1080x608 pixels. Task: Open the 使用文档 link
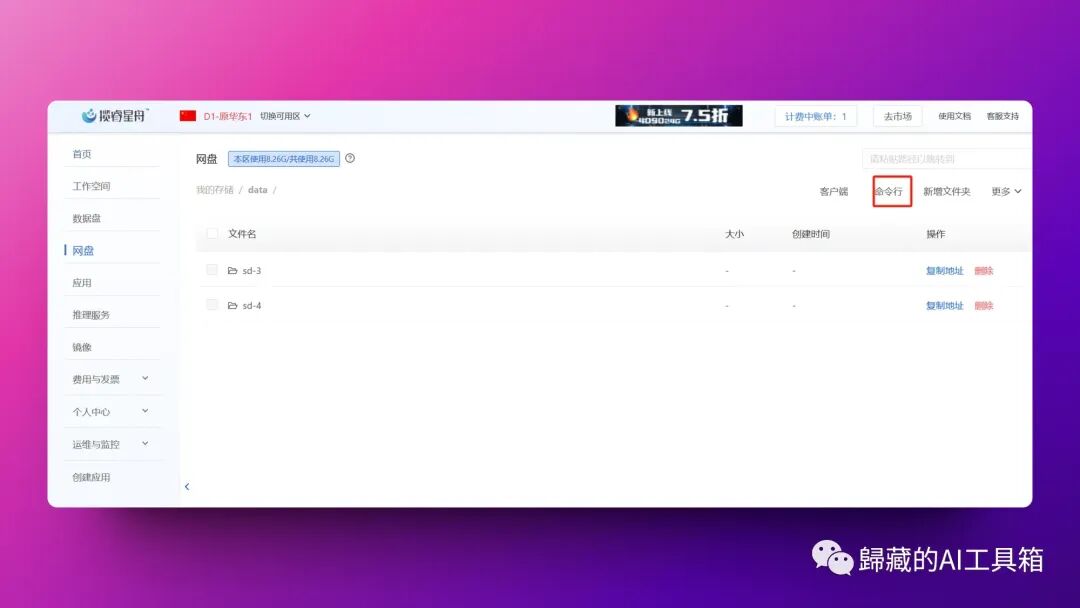point(955,116)
